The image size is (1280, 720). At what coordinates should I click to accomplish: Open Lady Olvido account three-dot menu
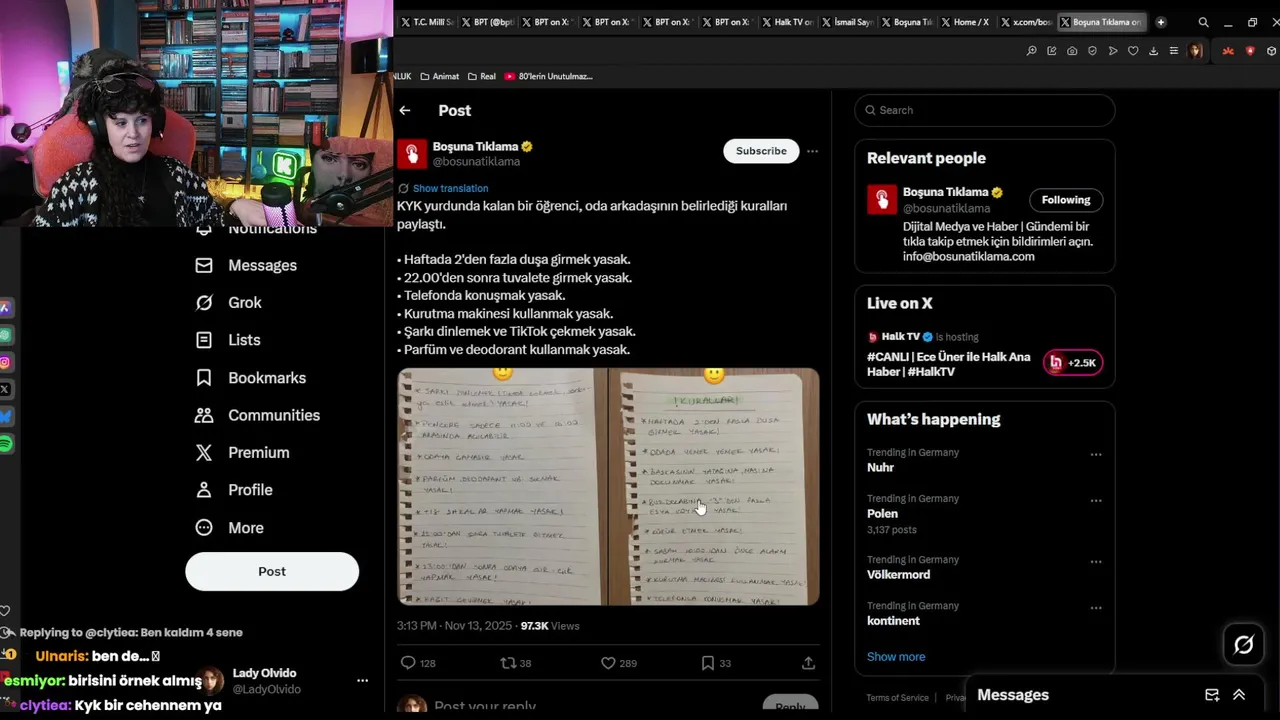362,680
